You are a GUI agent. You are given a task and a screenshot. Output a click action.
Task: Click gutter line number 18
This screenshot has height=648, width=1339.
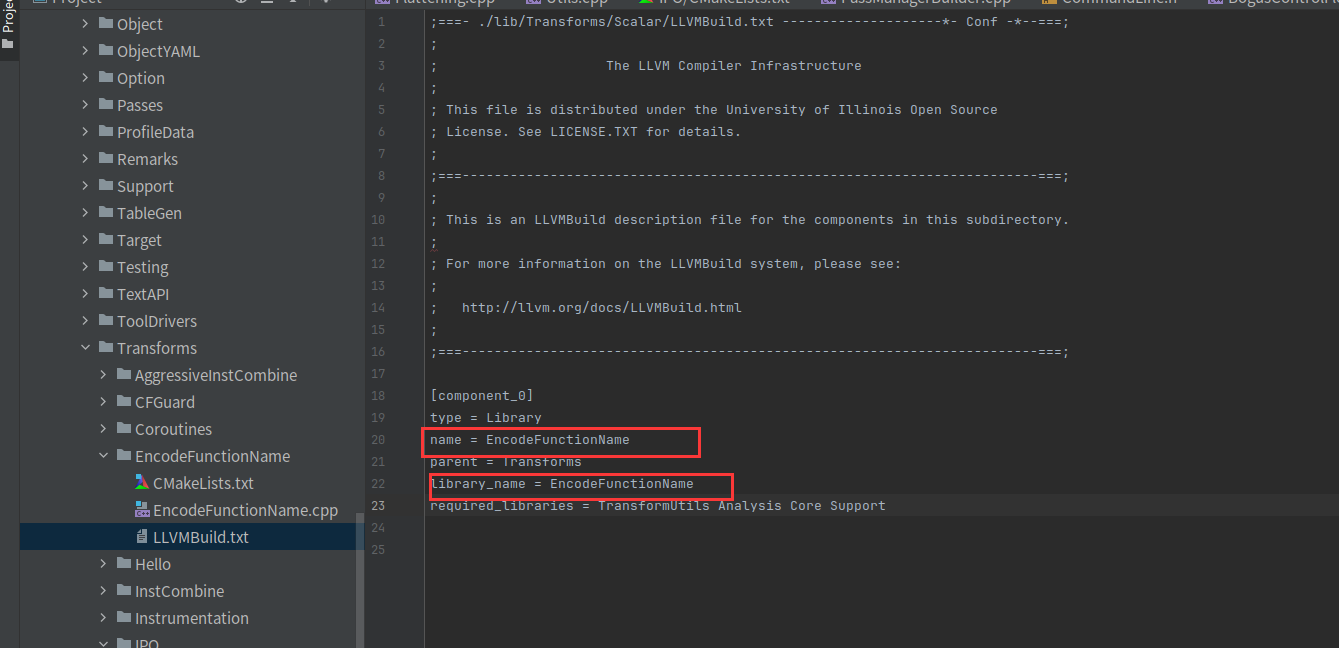378,396
